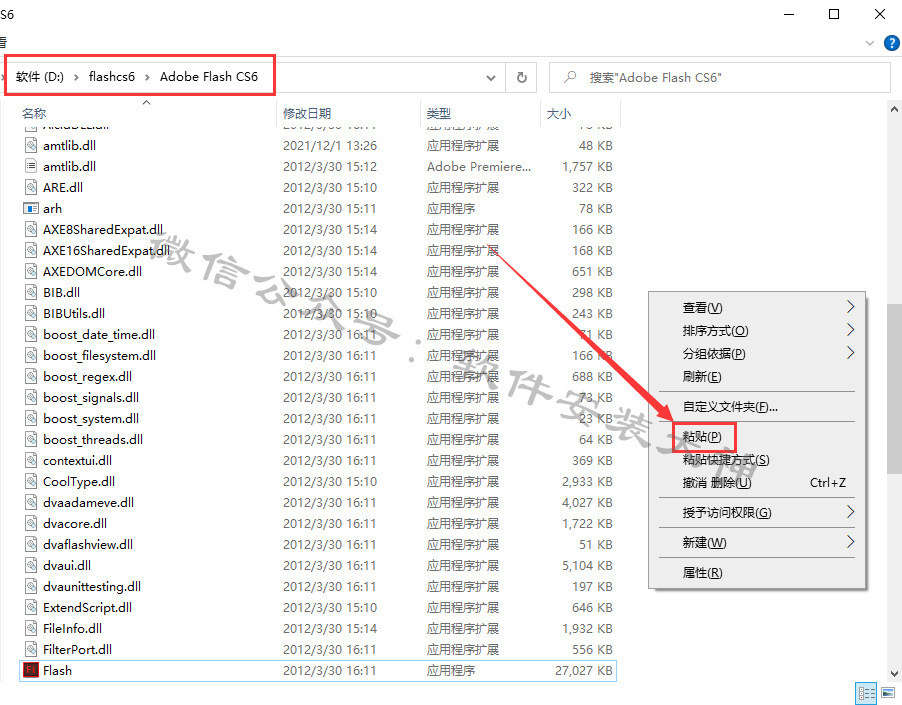The image size is (902, 705).
Task: Click the dvacore.dll file icon
Action: coord(30,523)
